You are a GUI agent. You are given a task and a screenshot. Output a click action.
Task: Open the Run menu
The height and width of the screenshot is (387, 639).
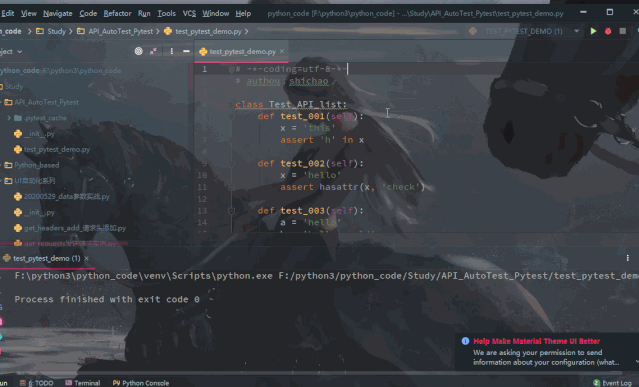tap(144, 13)
